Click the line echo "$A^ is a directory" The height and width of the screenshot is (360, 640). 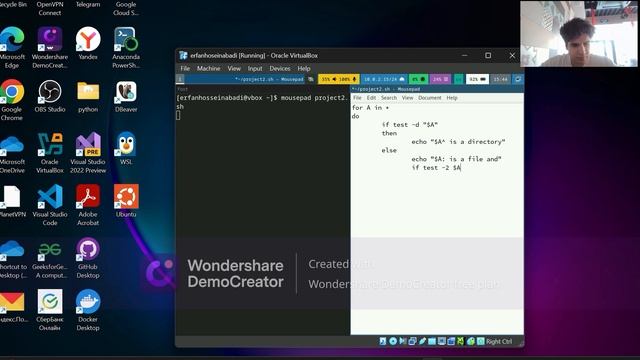pos(458,142)
